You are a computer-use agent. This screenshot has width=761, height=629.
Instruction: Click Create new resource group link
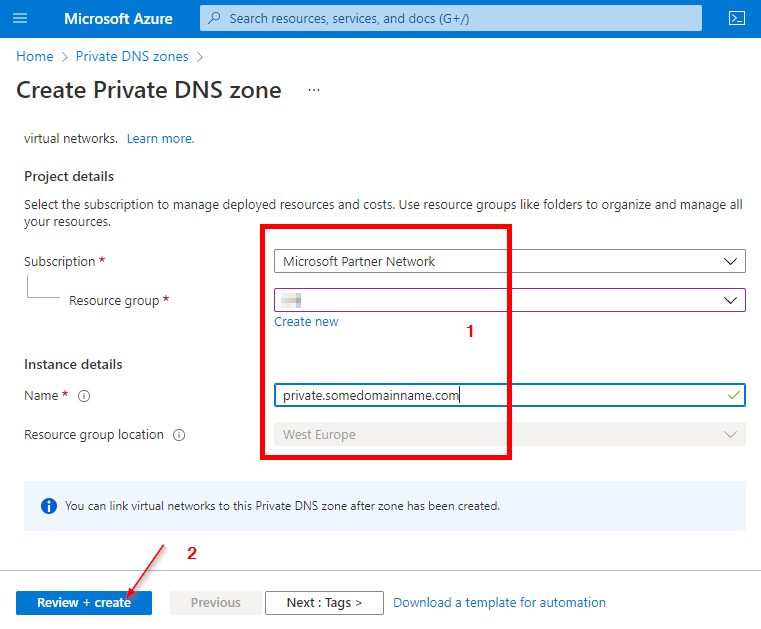coord(306,322)
